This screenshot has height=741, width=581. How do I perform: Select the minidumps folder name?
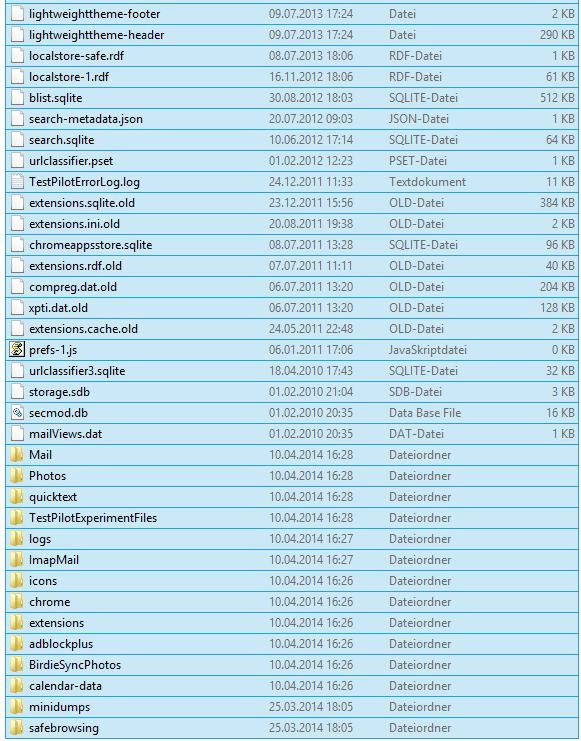pos(60,707)
